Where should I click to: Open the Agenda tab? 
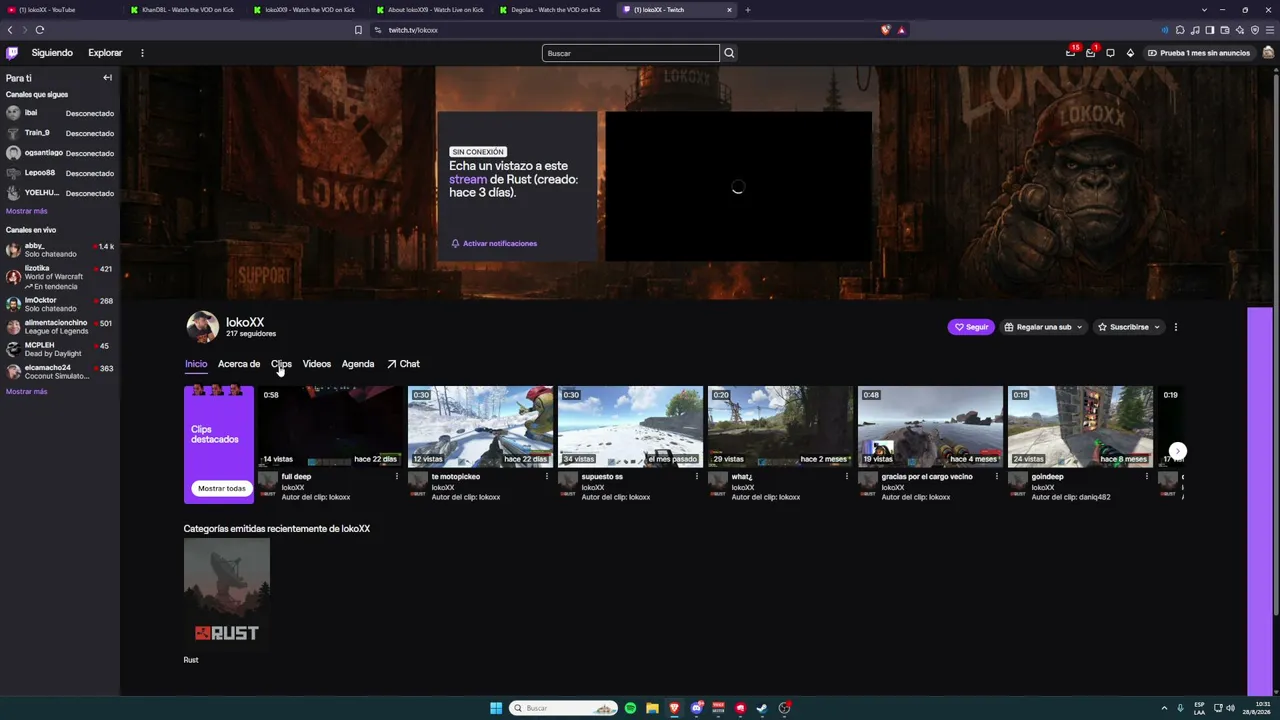358,364
